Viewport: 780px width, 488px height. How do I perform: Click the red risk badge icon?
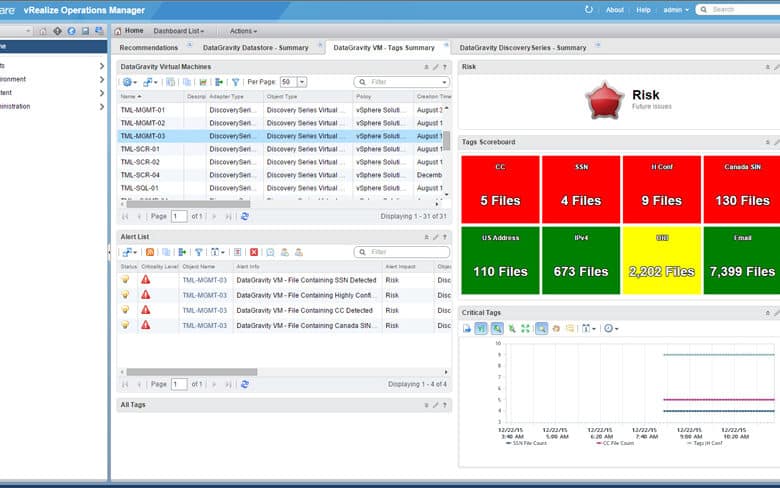pos(604,100)
